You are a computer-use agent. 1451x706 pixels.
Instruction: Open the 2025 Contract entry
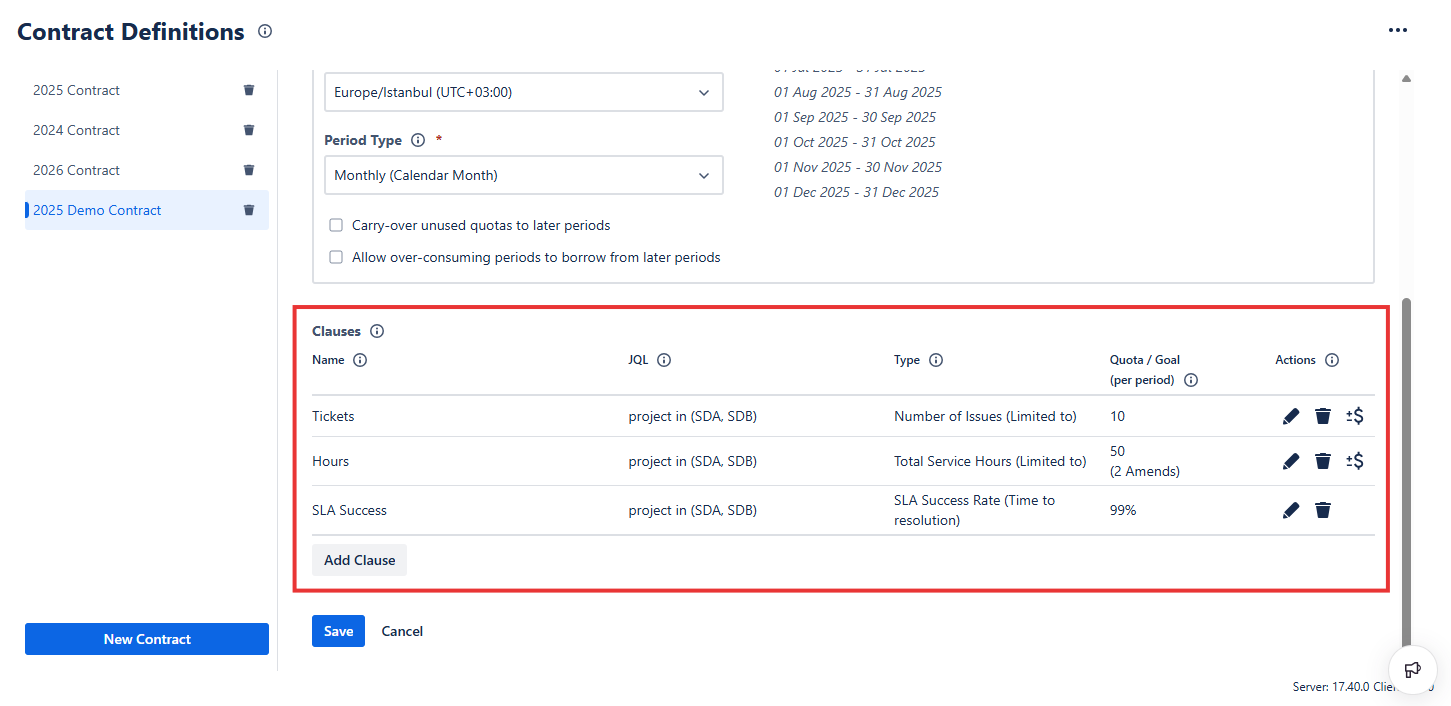point(76,90)
